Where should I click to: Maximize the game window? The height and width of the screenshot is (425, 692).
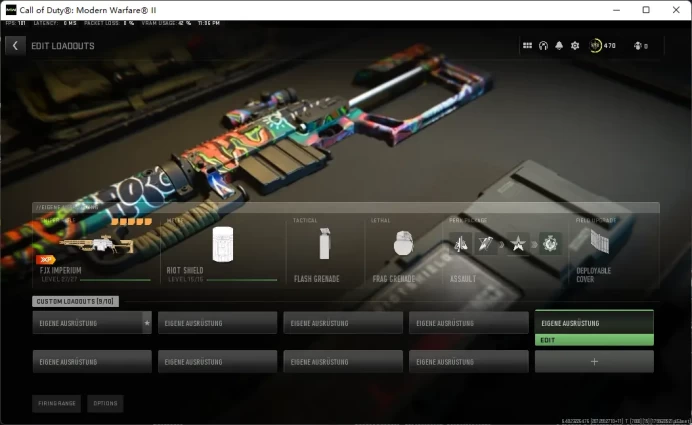pos(646,10)
